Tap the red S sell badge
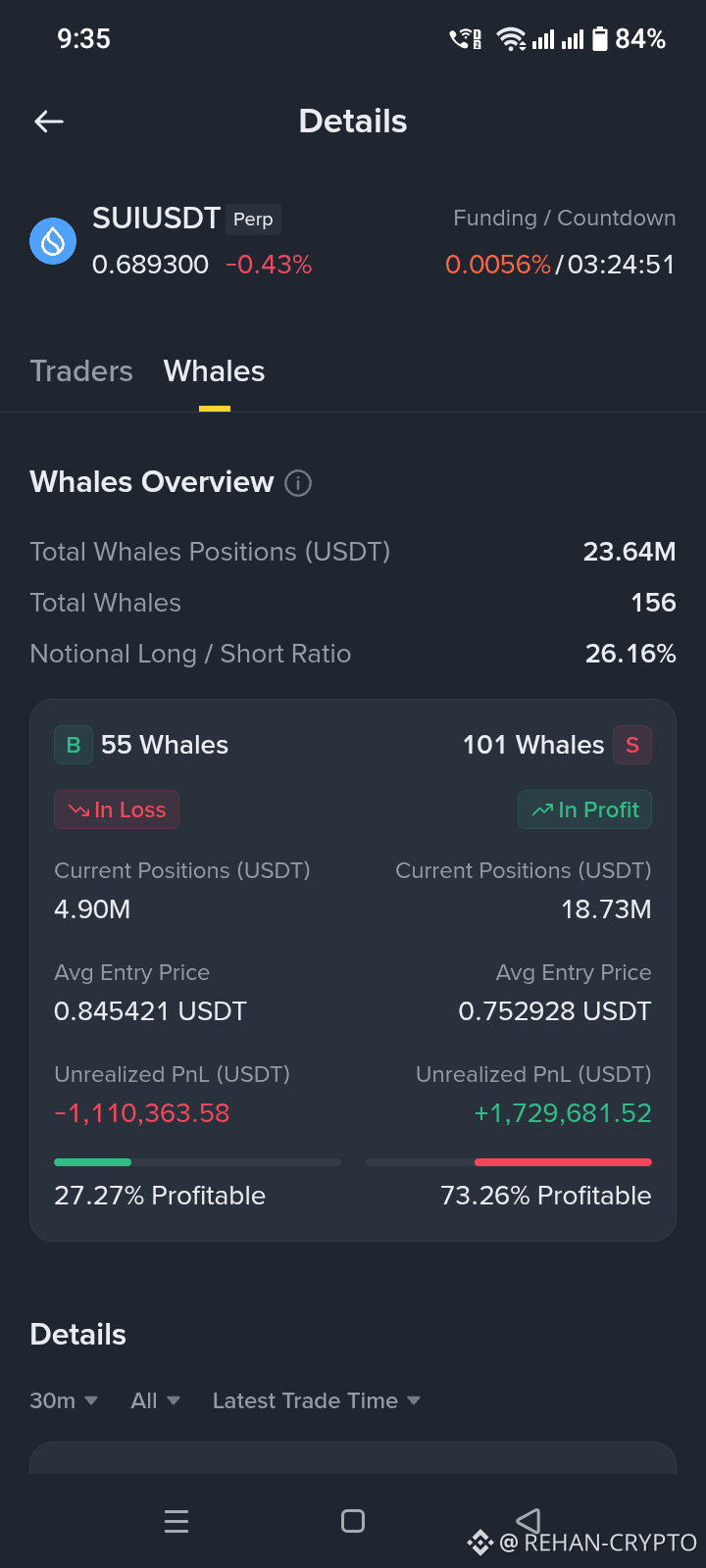This screenshot has height=1568, width=706. pyautogui.click(x=632, y=745)
